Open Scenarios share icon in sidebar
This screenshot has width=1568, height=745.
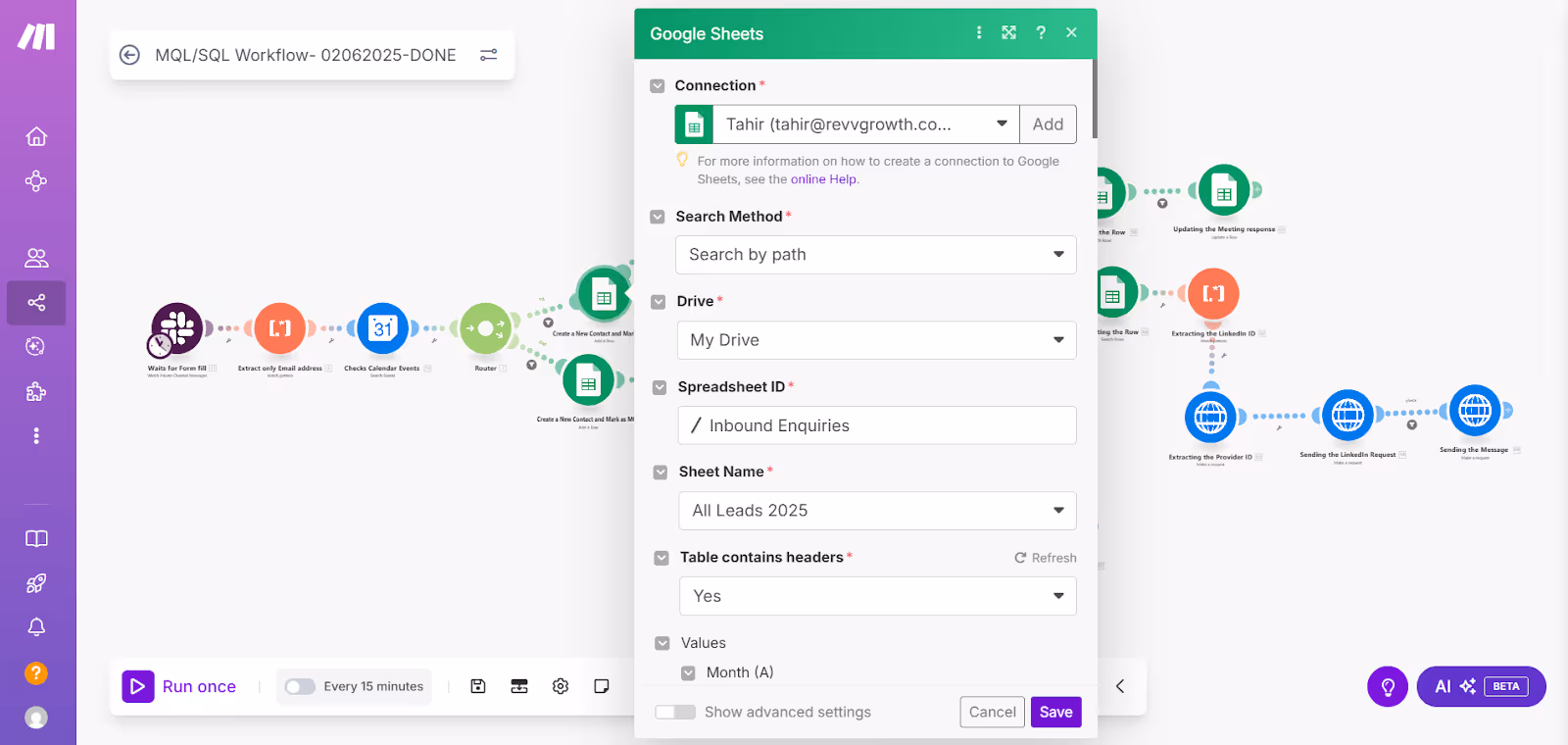(x=36, y=303)
